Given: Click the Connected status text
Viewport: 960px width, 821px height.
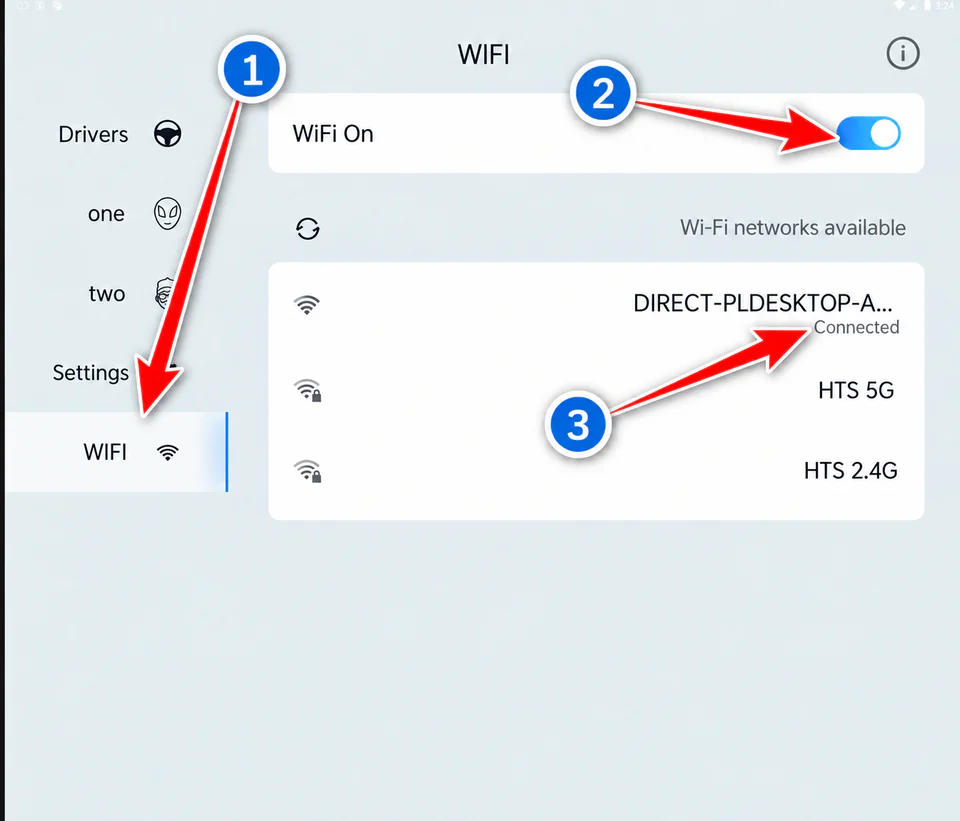Looking at the screenshot, I should [856, 327].
